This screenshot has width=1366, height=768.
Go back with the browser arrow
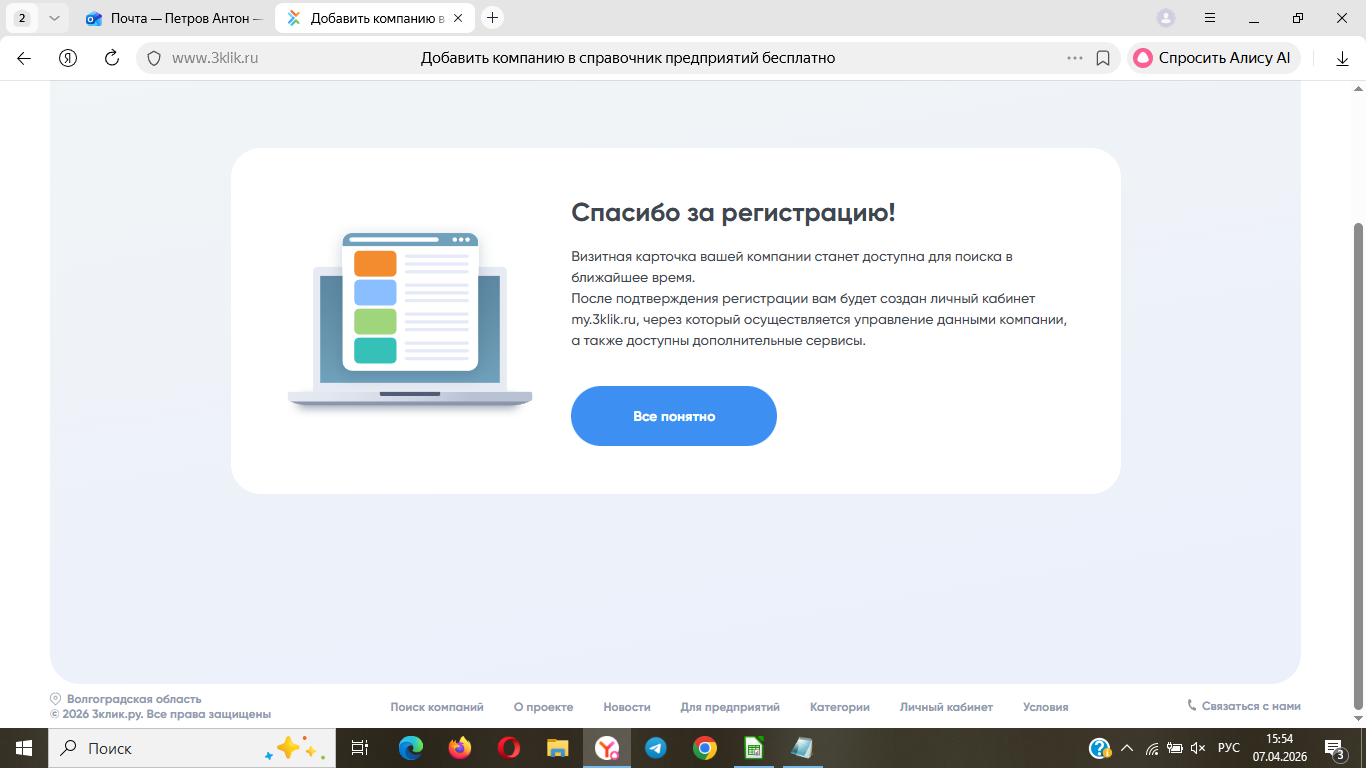pyautogui.click(x=24, y=58)
